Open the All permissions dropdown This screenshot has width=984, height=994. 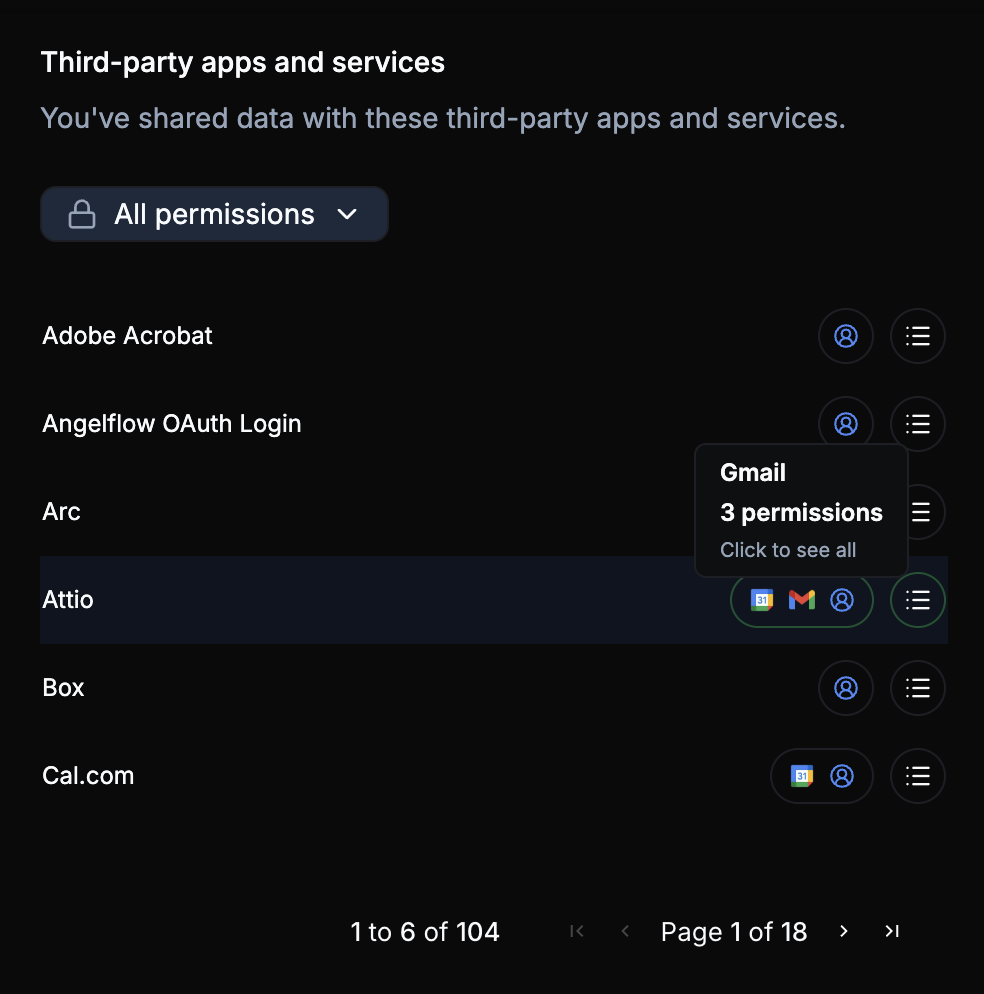point(214,214)
